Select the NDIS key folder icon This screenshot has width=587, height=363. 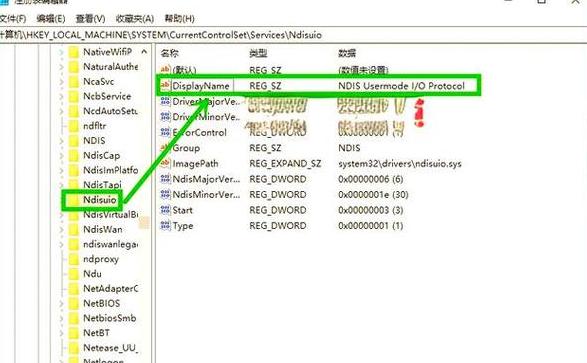click(74, 141)
